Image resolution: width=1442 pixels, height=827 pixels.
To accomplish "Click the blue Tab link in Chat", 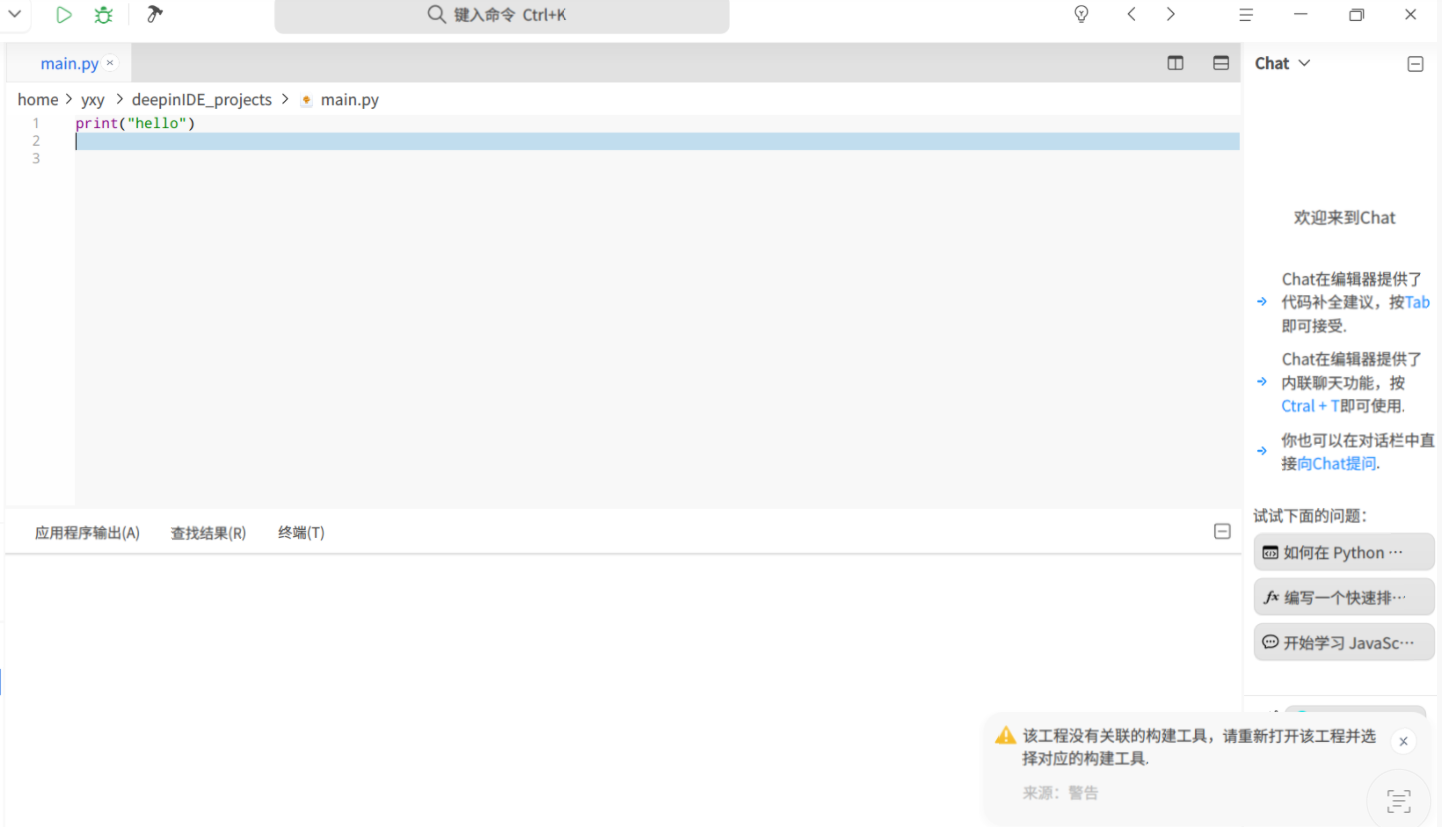I will (1417, 302).
